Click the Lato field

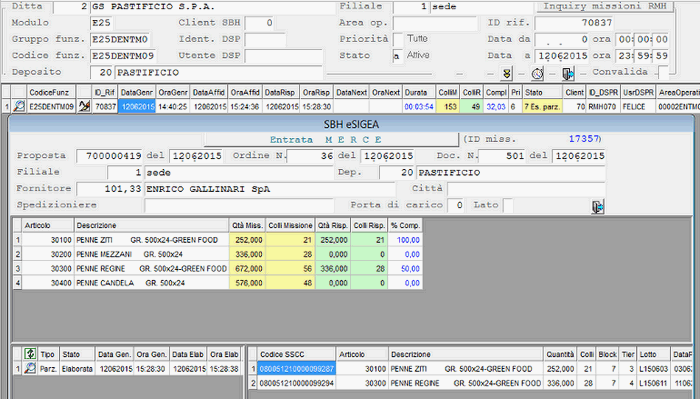(x=508, y=206)
